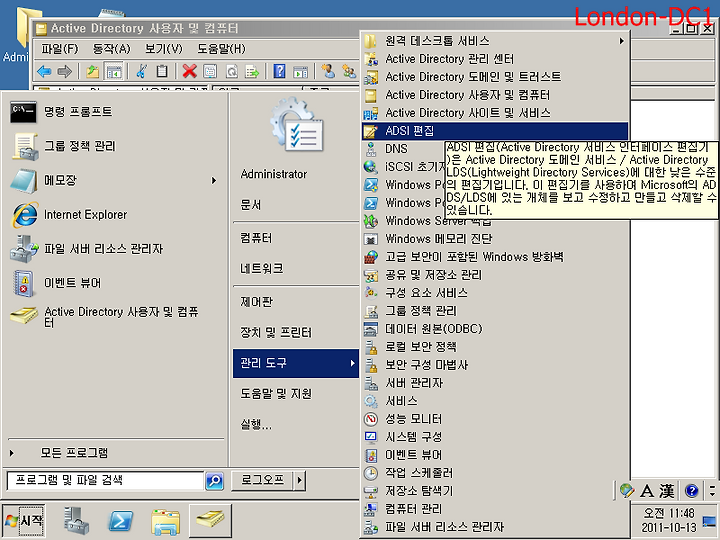Click the firewall icon for 고급 보안이 포함된 Windows 방화벽

point(371,257)
